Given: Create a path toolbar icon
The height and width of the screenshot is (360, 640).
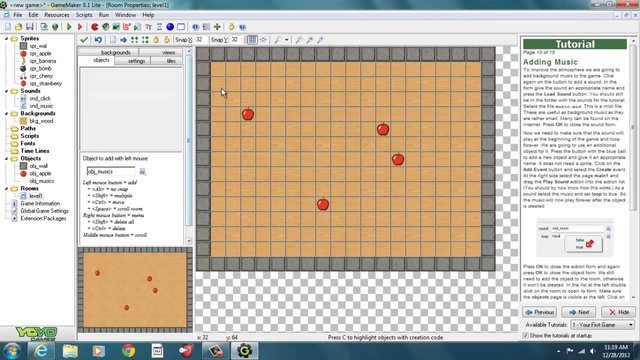Looking at the screenshot, I should [127, 27].
